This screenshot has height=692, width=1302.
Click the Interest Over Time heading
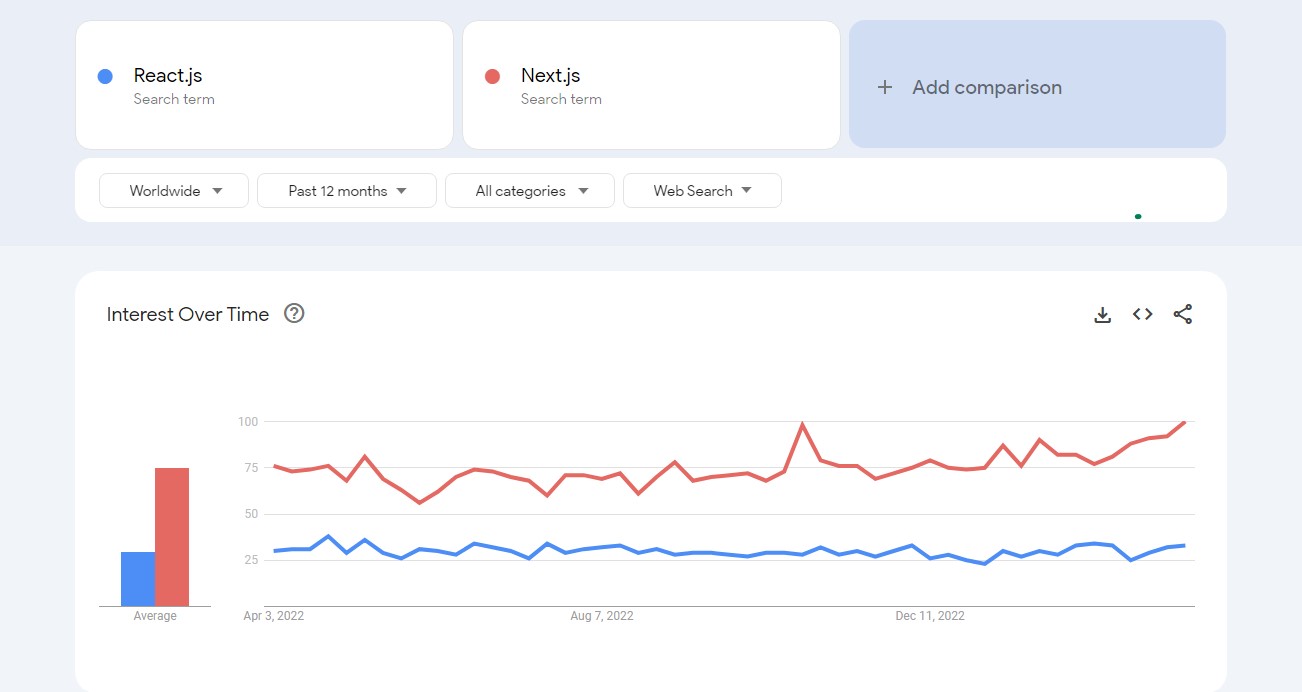(188, 314)
